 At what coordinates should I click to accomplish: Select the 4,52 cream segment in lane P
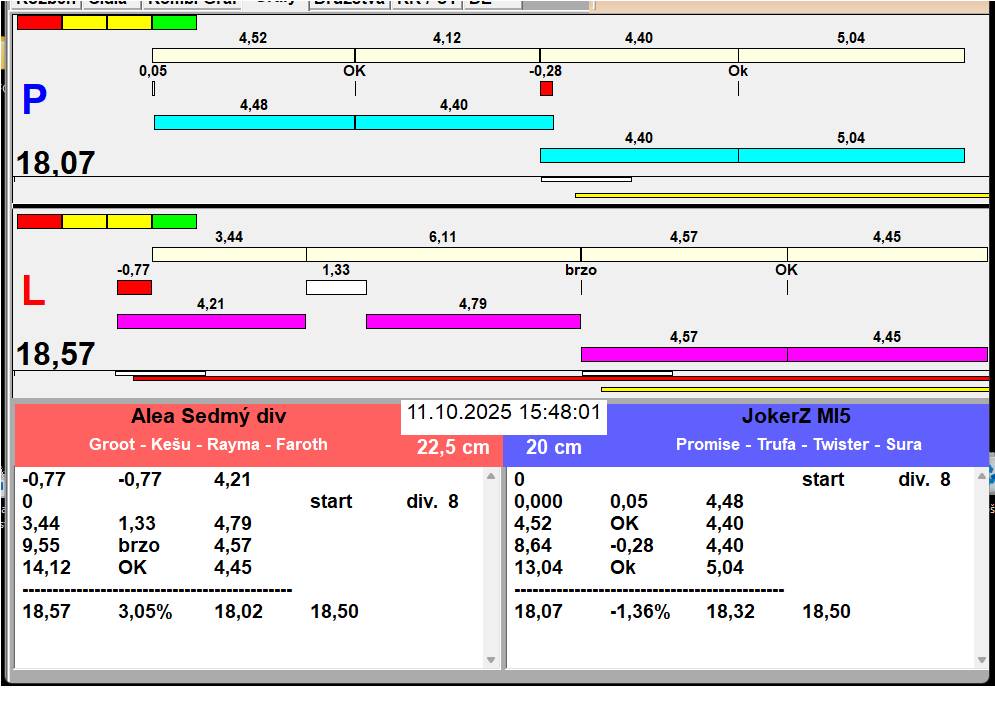253,55
